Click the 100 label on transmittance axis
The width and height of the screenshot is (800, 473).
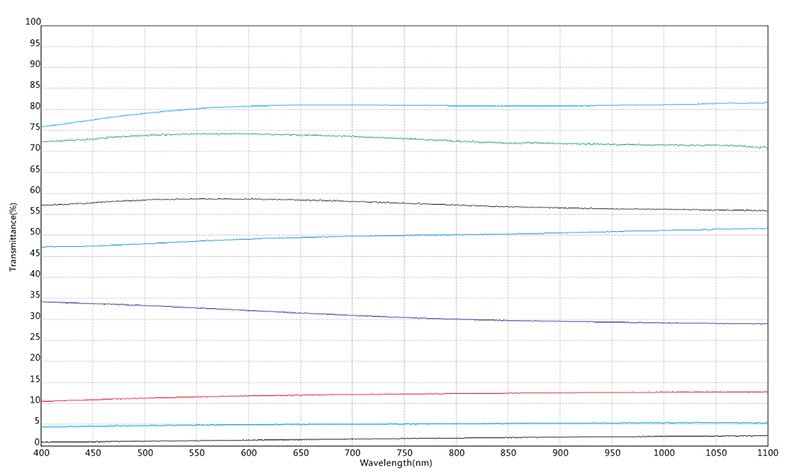pyautogui.click(x=33, y=22)
